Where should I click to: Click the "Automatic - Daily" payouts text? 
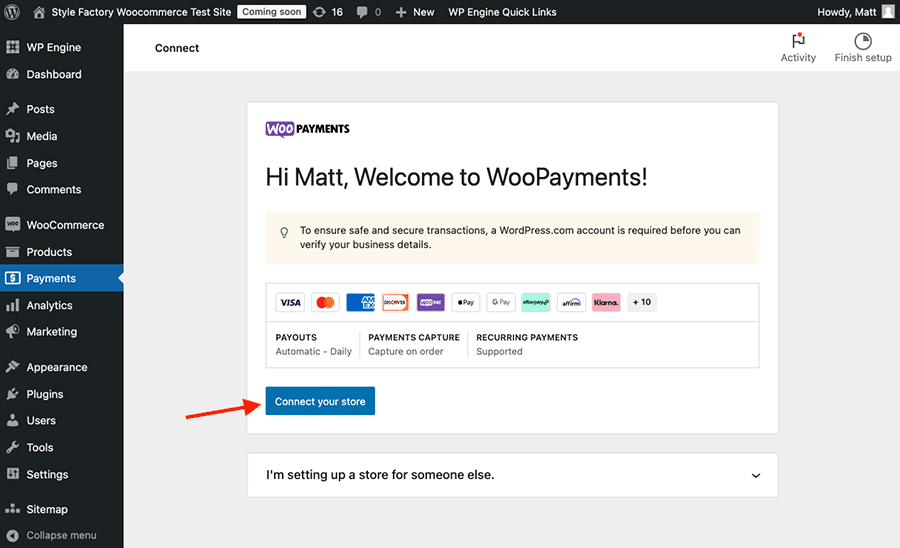tap(313, 351)
